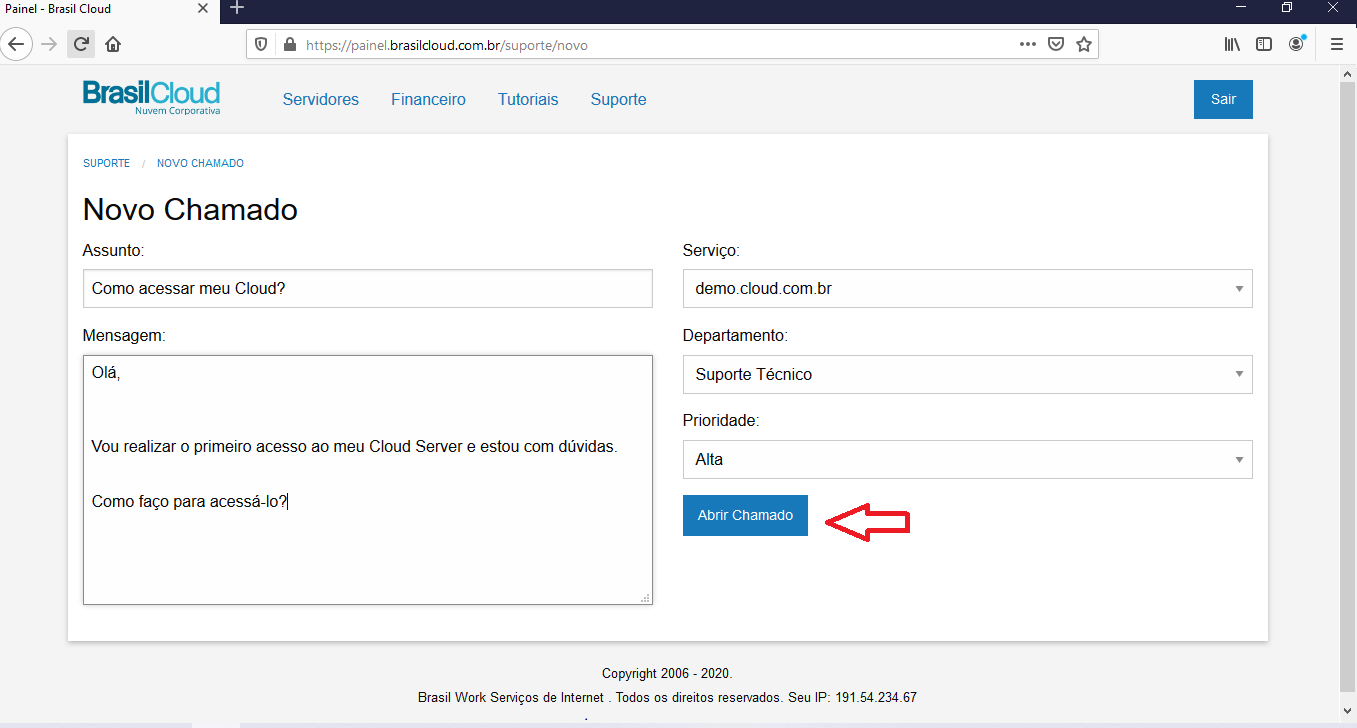
Task: Click into the Mensagem text area
Action: (x=367, y=480)
